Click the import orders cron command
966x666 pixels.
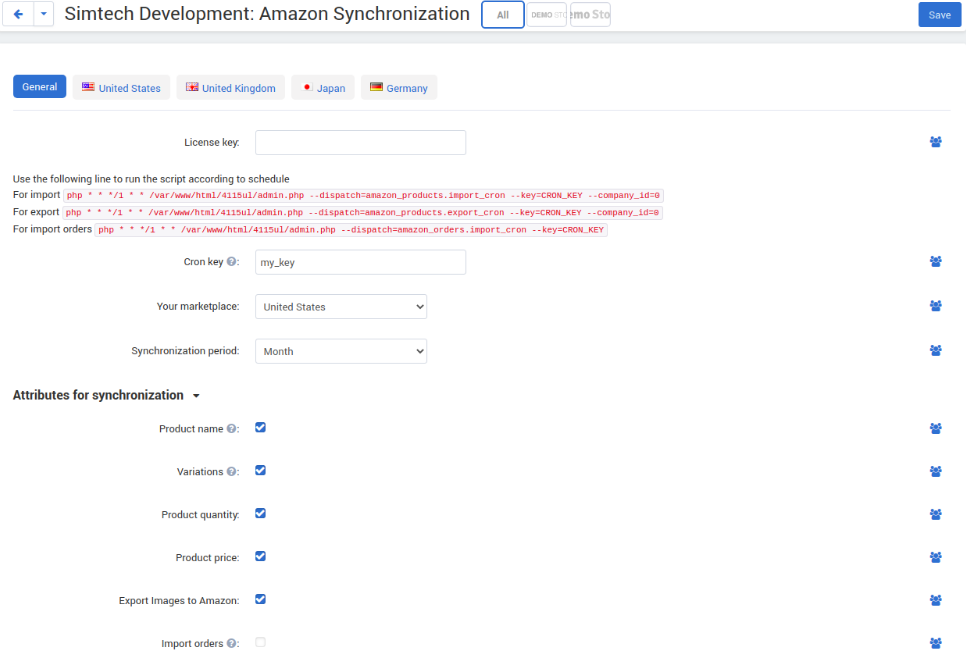(351, 230)
